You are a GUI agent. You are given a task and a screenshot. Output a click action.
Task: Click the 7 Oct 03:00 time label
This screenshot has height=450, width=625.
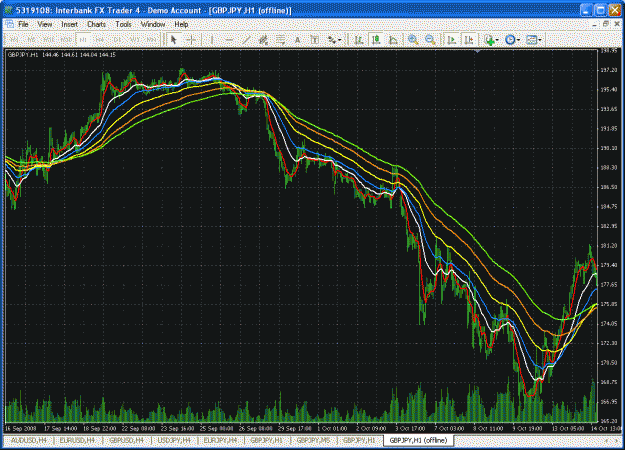coord(449,428)
